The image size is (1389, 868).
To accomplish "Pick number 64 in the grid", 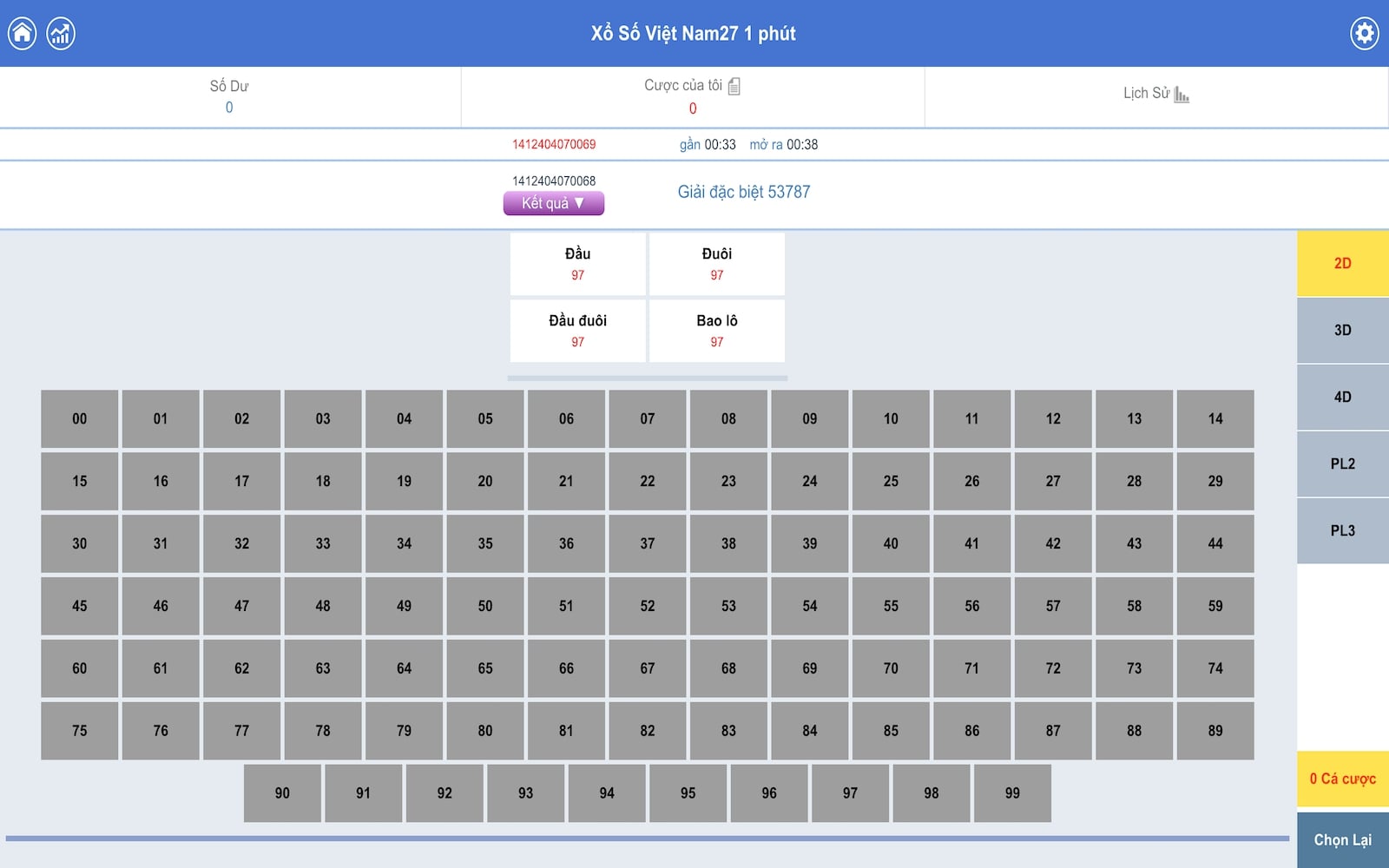I will (404, 669).
